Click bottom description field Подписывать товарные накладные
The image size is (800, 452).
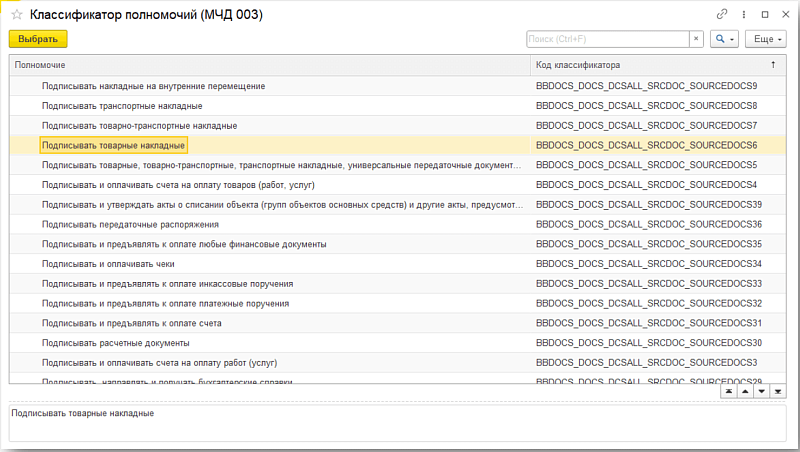[x=397, y=423]
